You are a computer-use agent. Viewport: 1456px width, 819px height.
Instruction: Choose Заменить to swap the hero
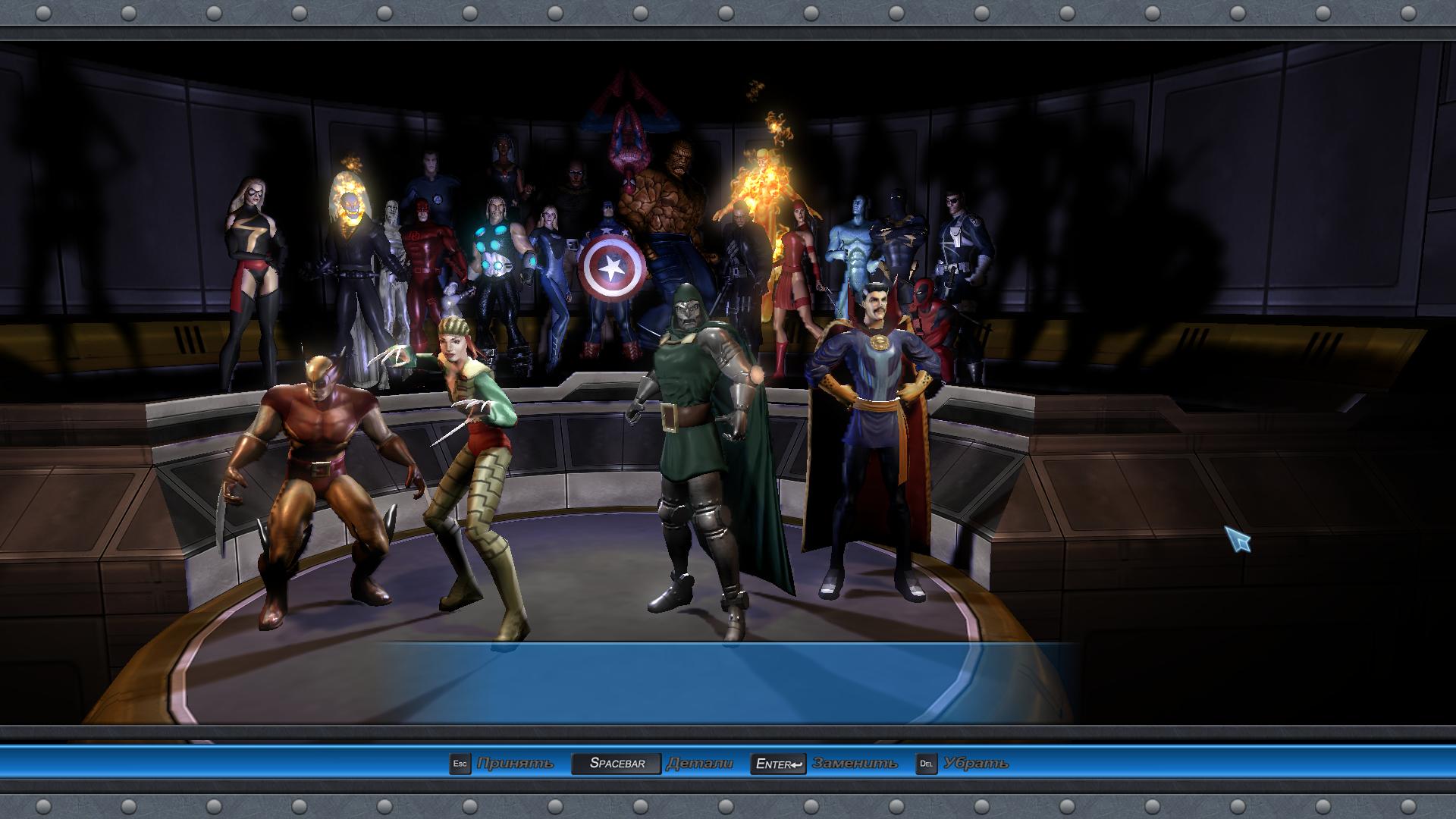coord(855,764)
